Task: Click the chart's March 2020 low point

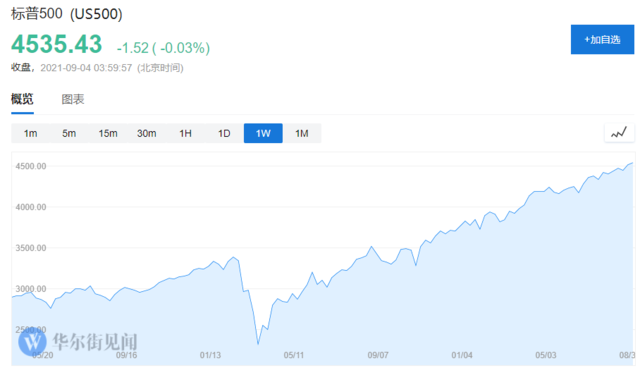Action: coord(258,344)
